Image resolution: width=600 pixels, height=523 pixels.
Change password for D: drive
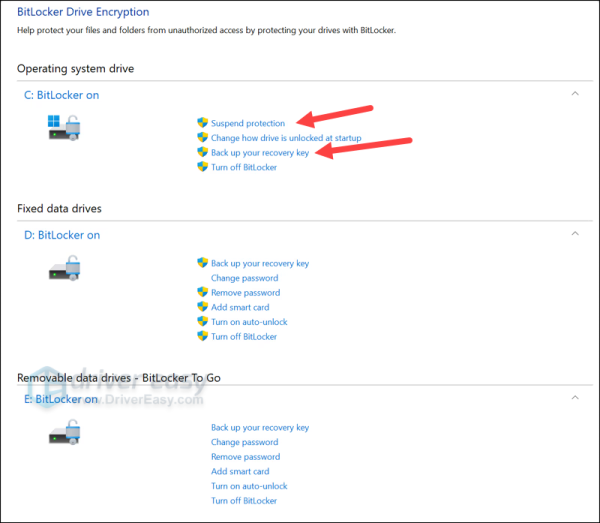click(x=245, y=278)
